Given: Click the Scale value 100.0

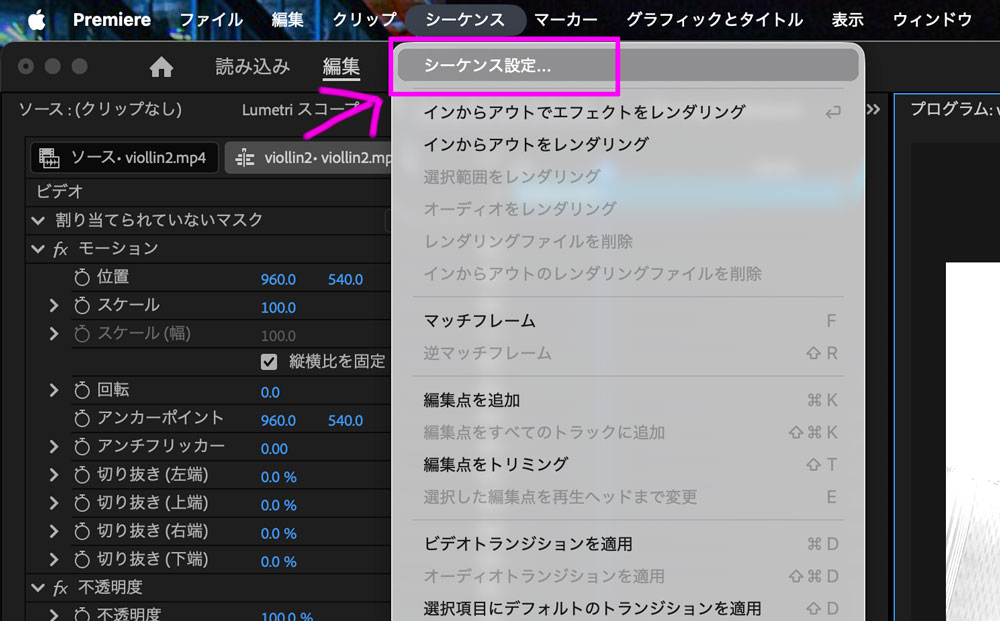Looking at the screenshot, I should [x=278, y=307].
